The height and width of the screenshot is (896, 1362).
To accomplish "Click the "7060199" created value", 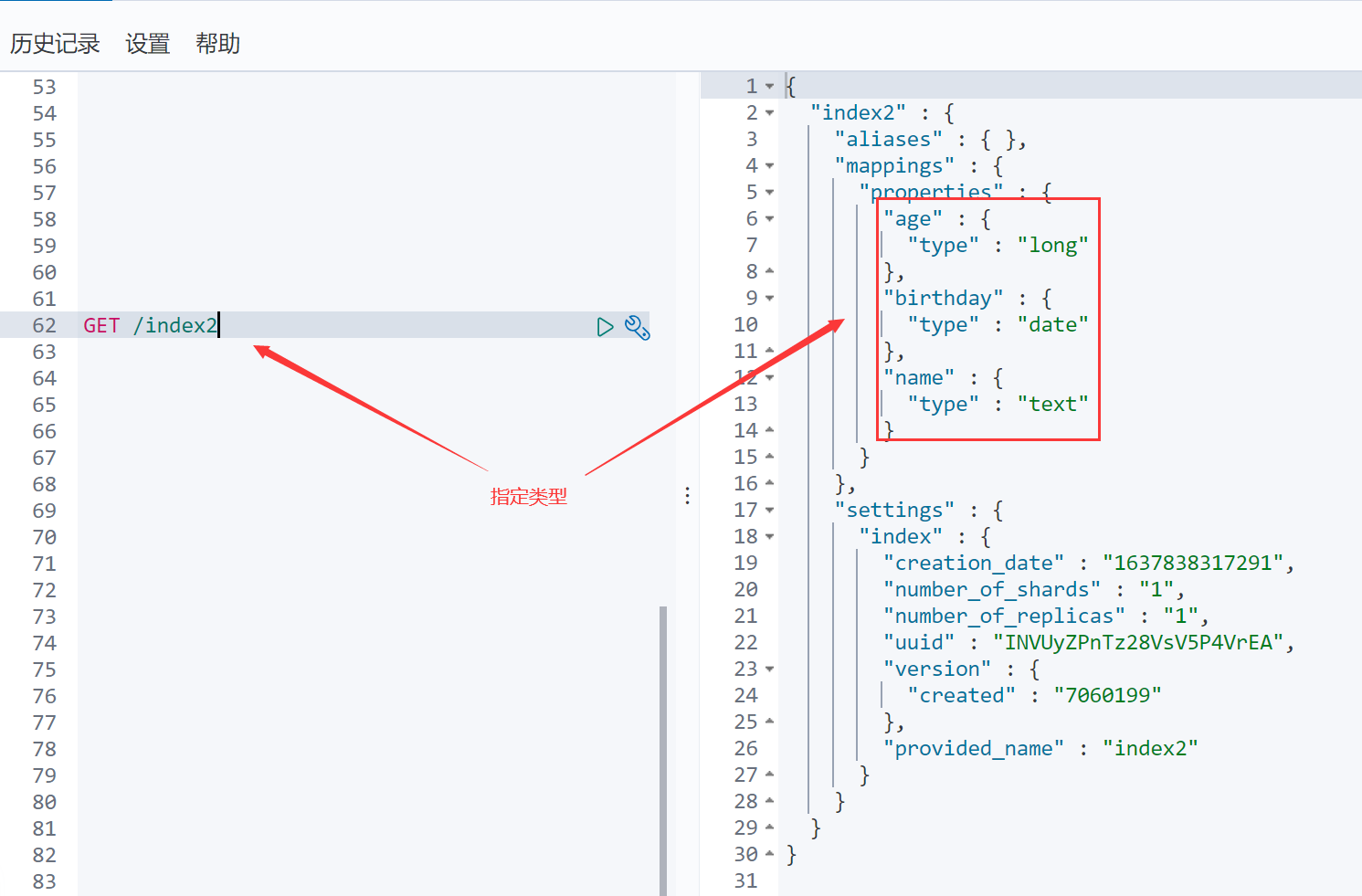I will coord(1108,696).
